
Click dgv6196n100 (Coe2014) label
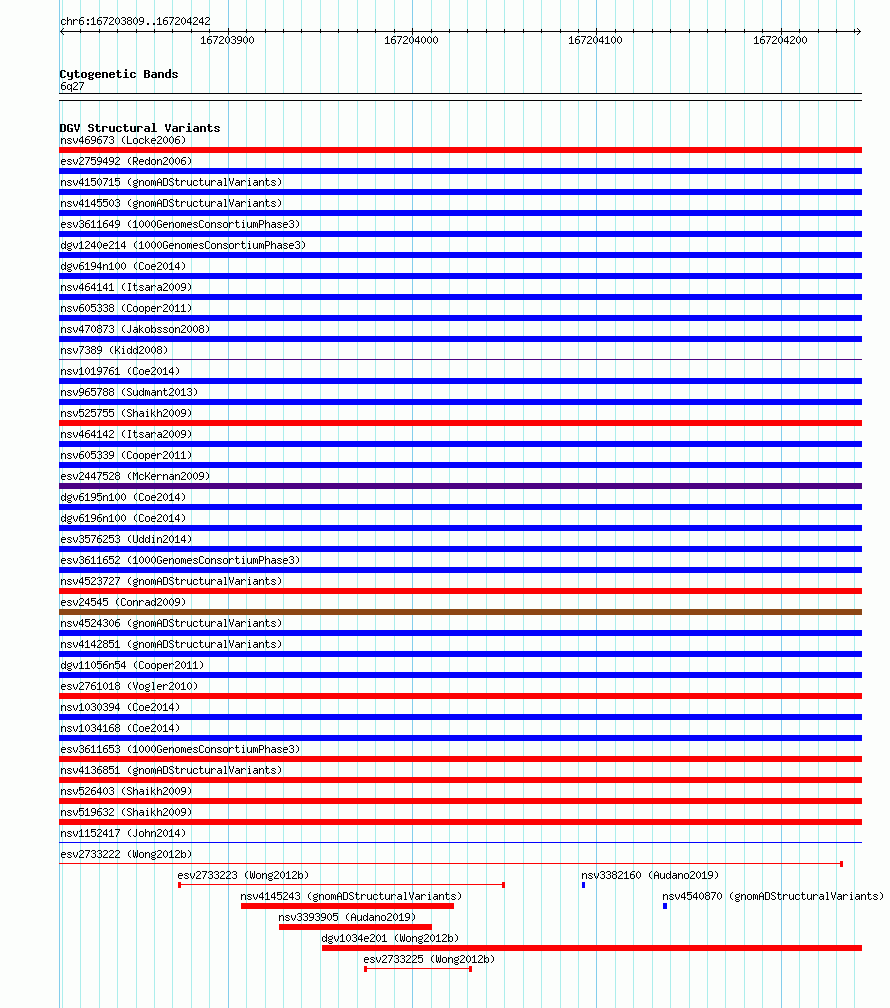[x=123, y=518]
